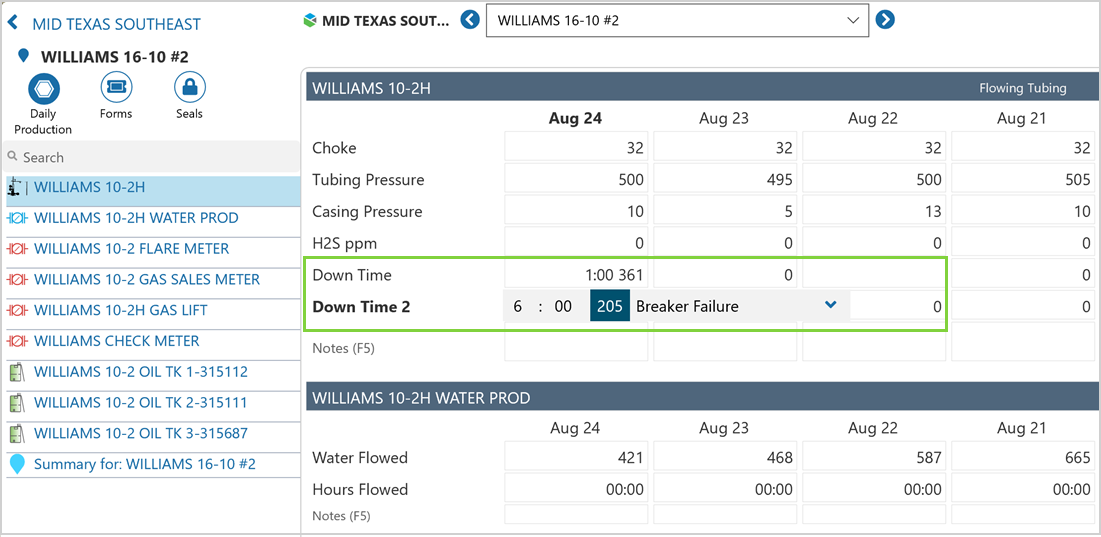Click the Daily Production icon
Screen dimensions: 1101x537
click(43, 90)
